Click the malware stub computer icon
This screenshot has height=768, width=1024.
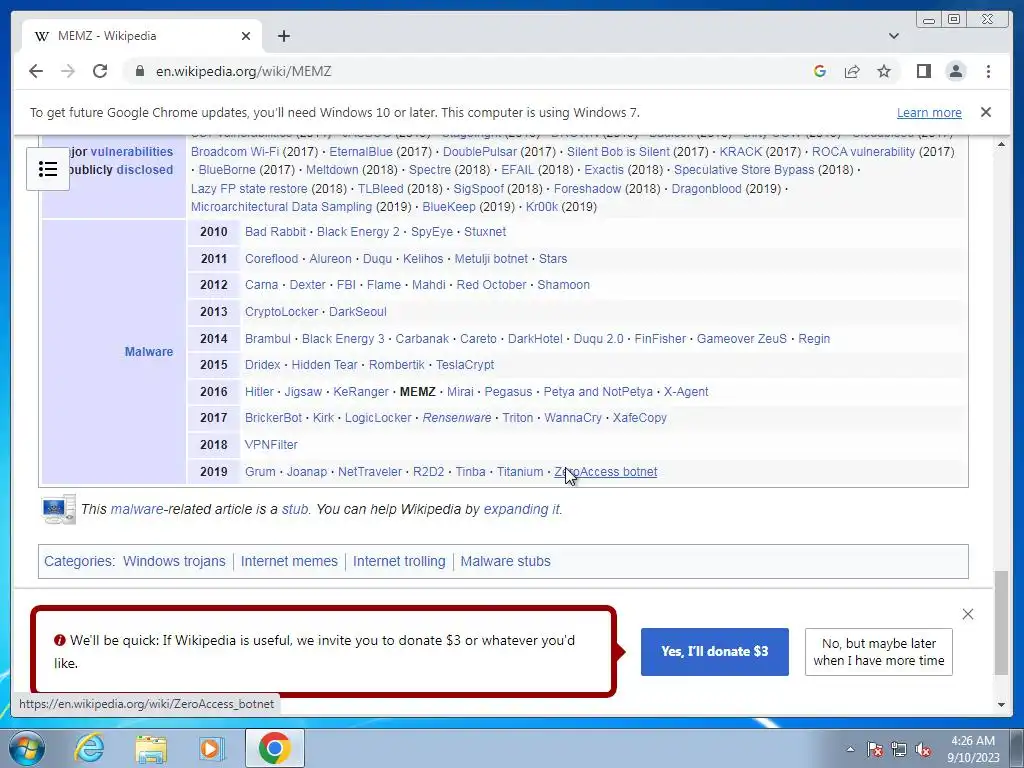click(58, 509)
